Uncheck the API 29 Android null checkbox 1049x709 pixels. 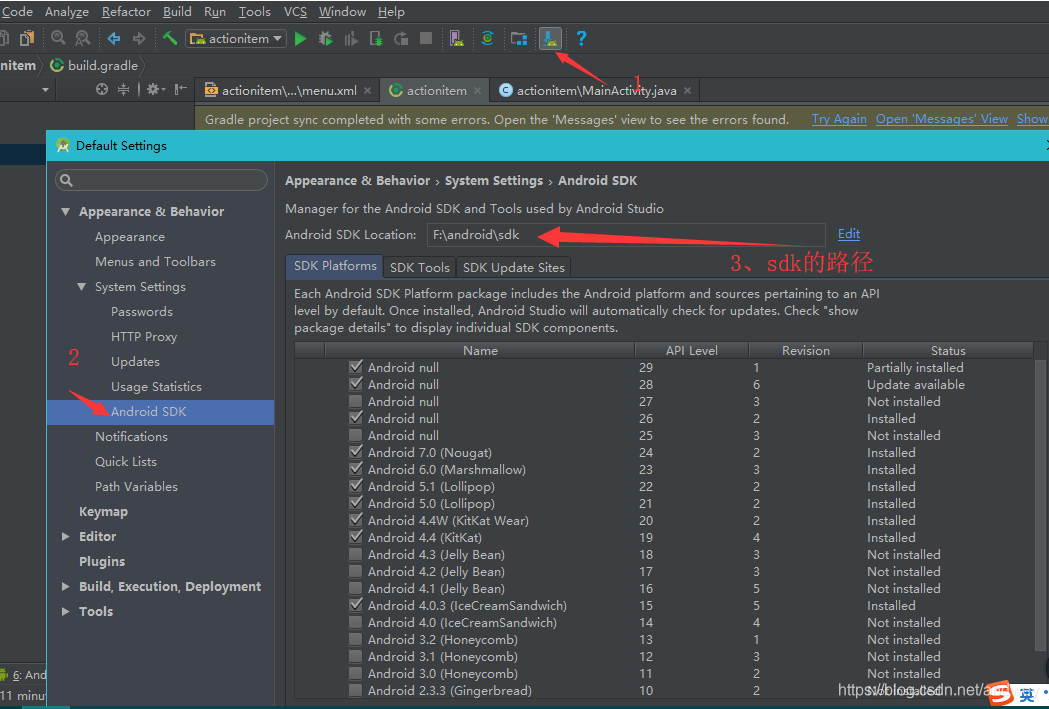tap(356, 367)
